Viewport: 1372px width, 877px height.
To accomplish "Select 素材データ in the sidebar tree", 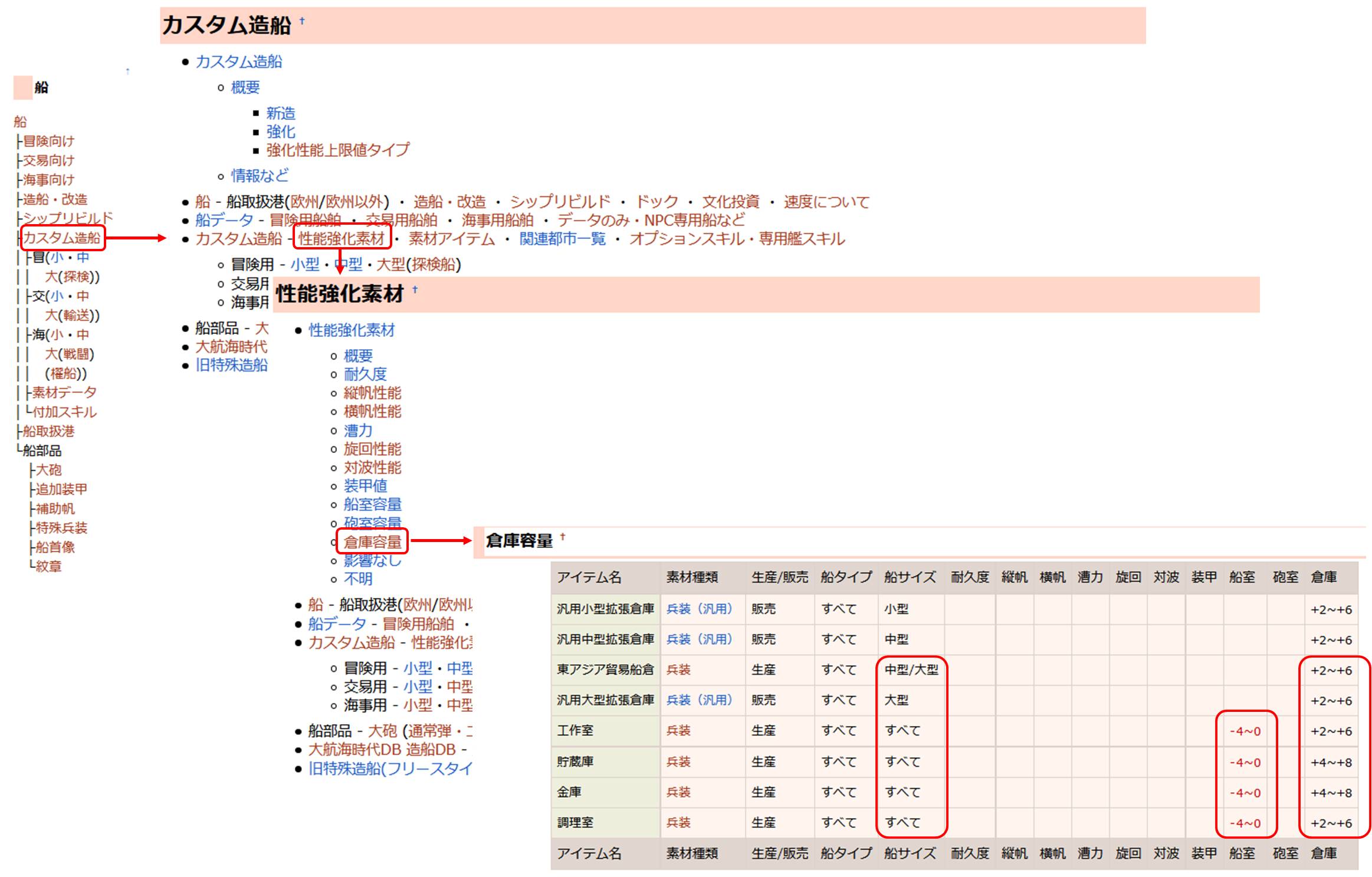I will pos(64,392).
